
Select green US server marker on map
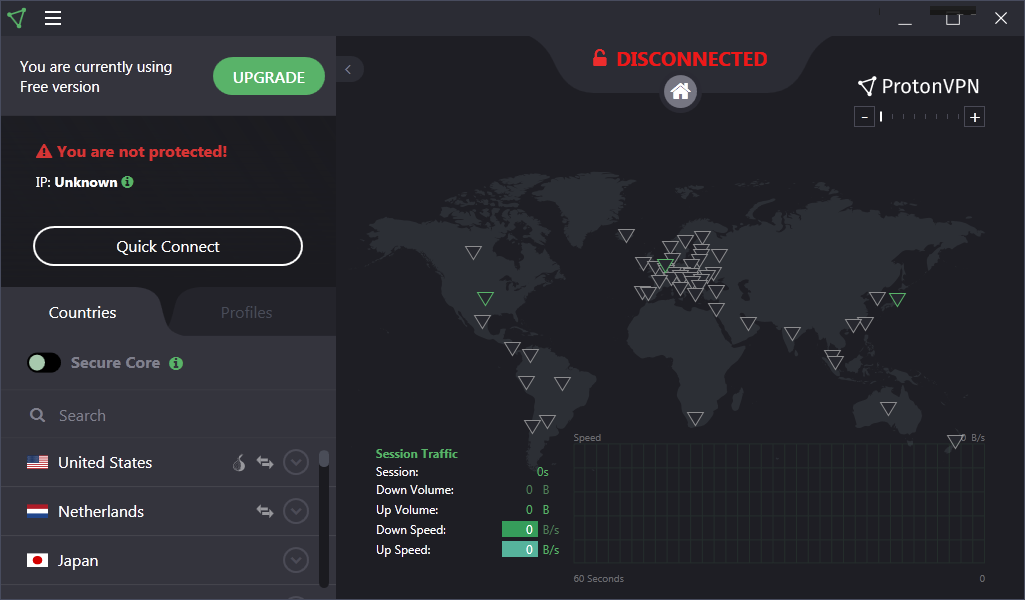pos(485,299)
